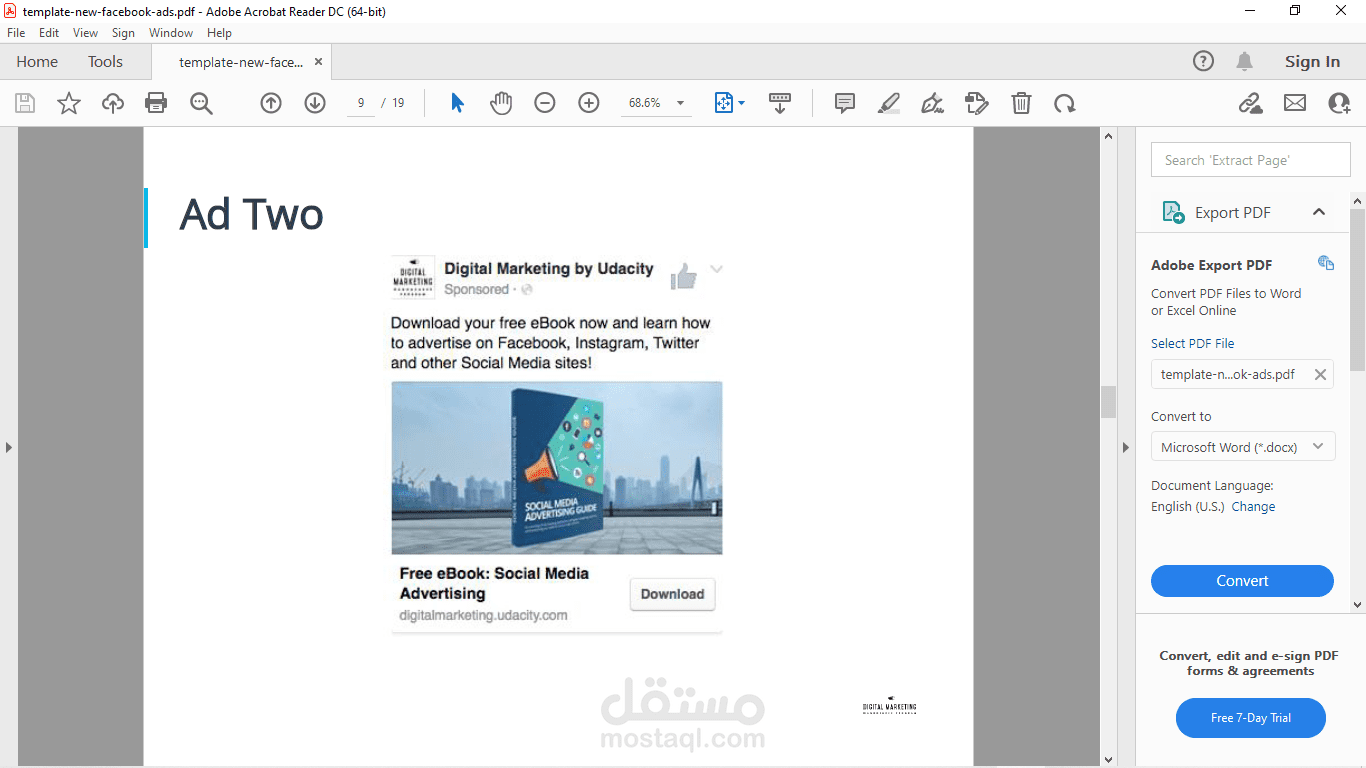Image resolution: width=1366 pixels, height=768 pixels.
Task: Send the file by email envelope icon
Action: (x=1295, y=103)
